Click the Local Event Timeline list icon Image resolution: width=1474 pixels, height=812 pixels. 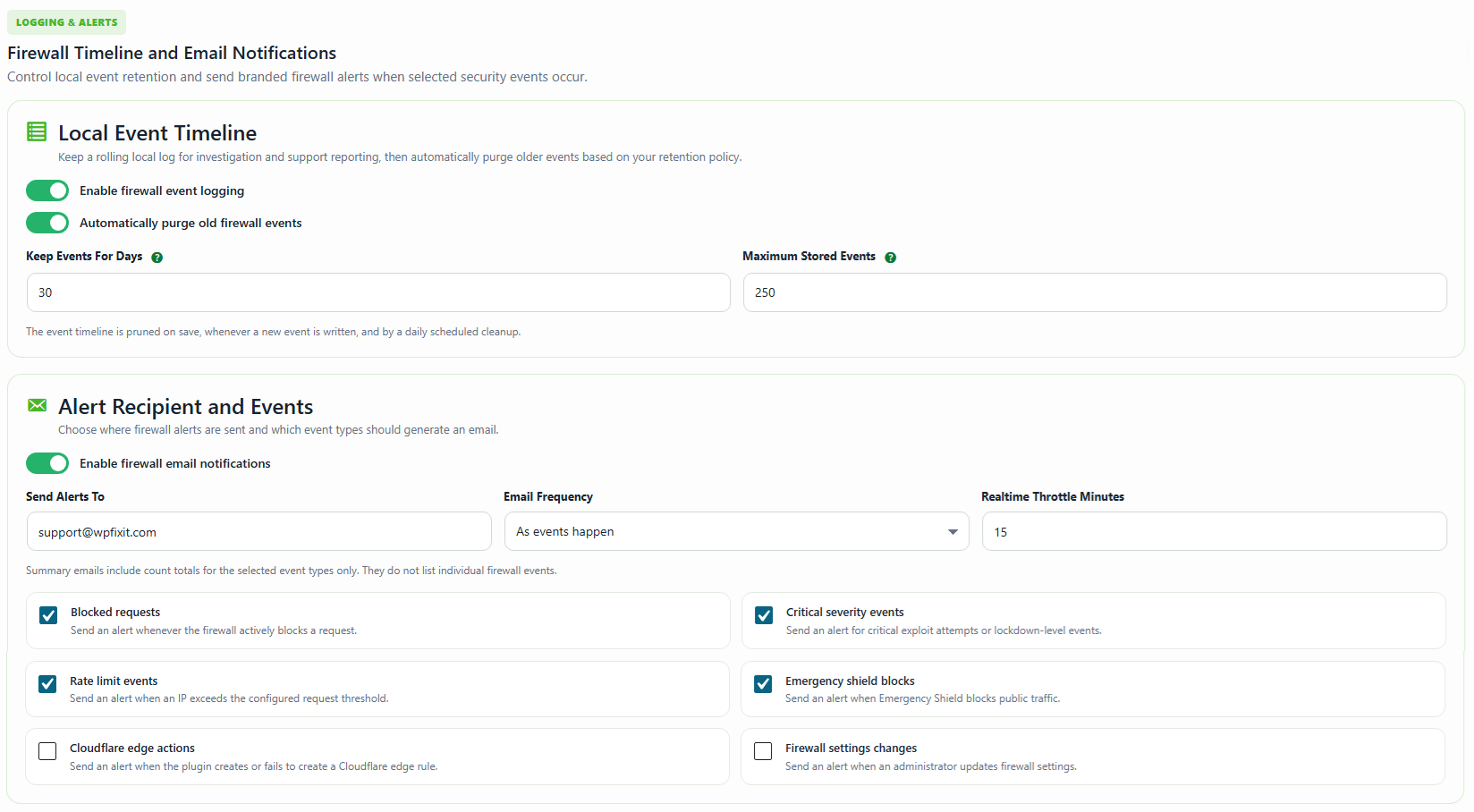coord(37,132)
